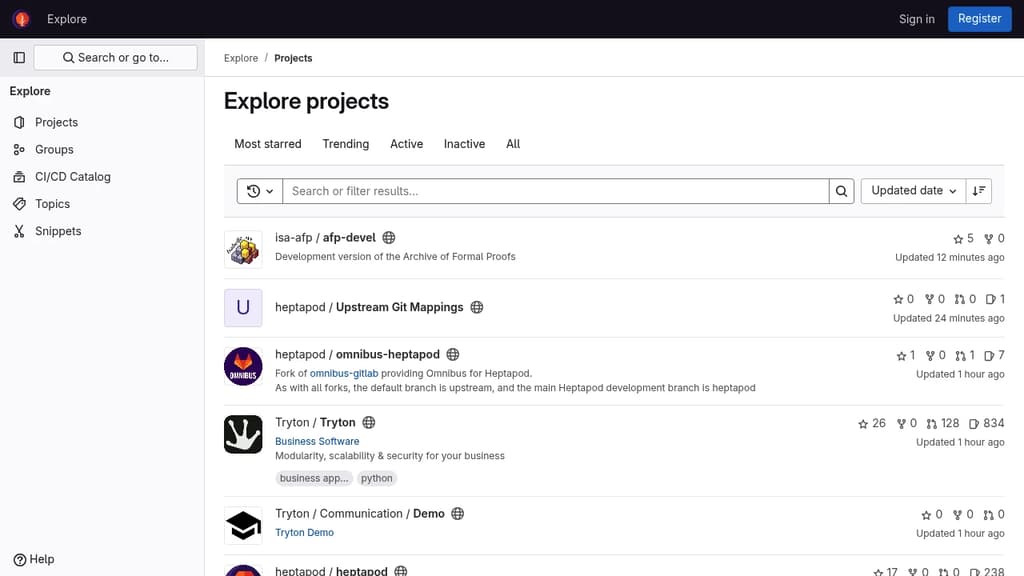Open the Tryton / Tryton project
1024x576 pixels.
315,423
